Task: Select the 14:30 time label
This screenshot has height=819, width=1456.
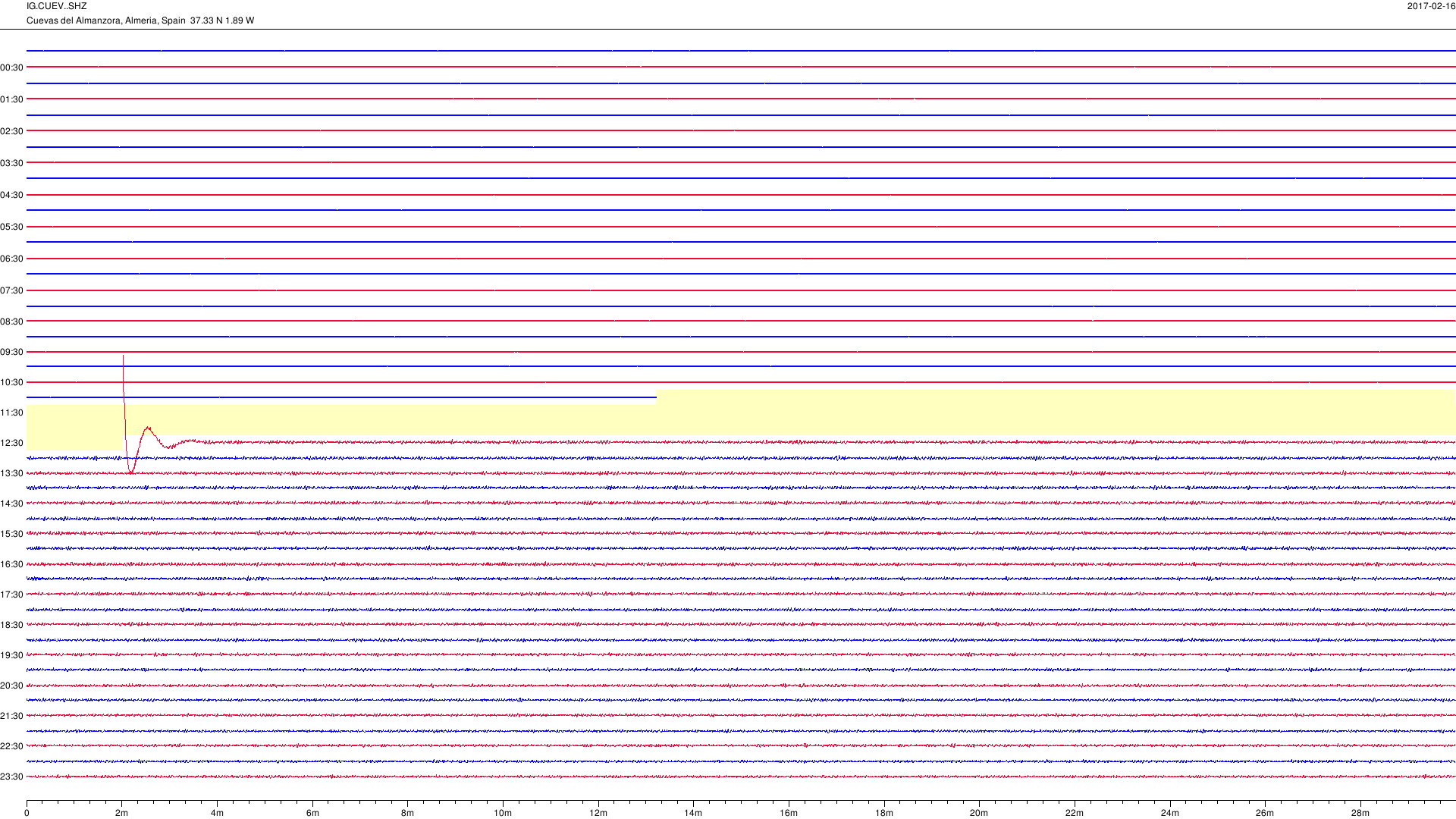Action: click(x=12, y=504)
